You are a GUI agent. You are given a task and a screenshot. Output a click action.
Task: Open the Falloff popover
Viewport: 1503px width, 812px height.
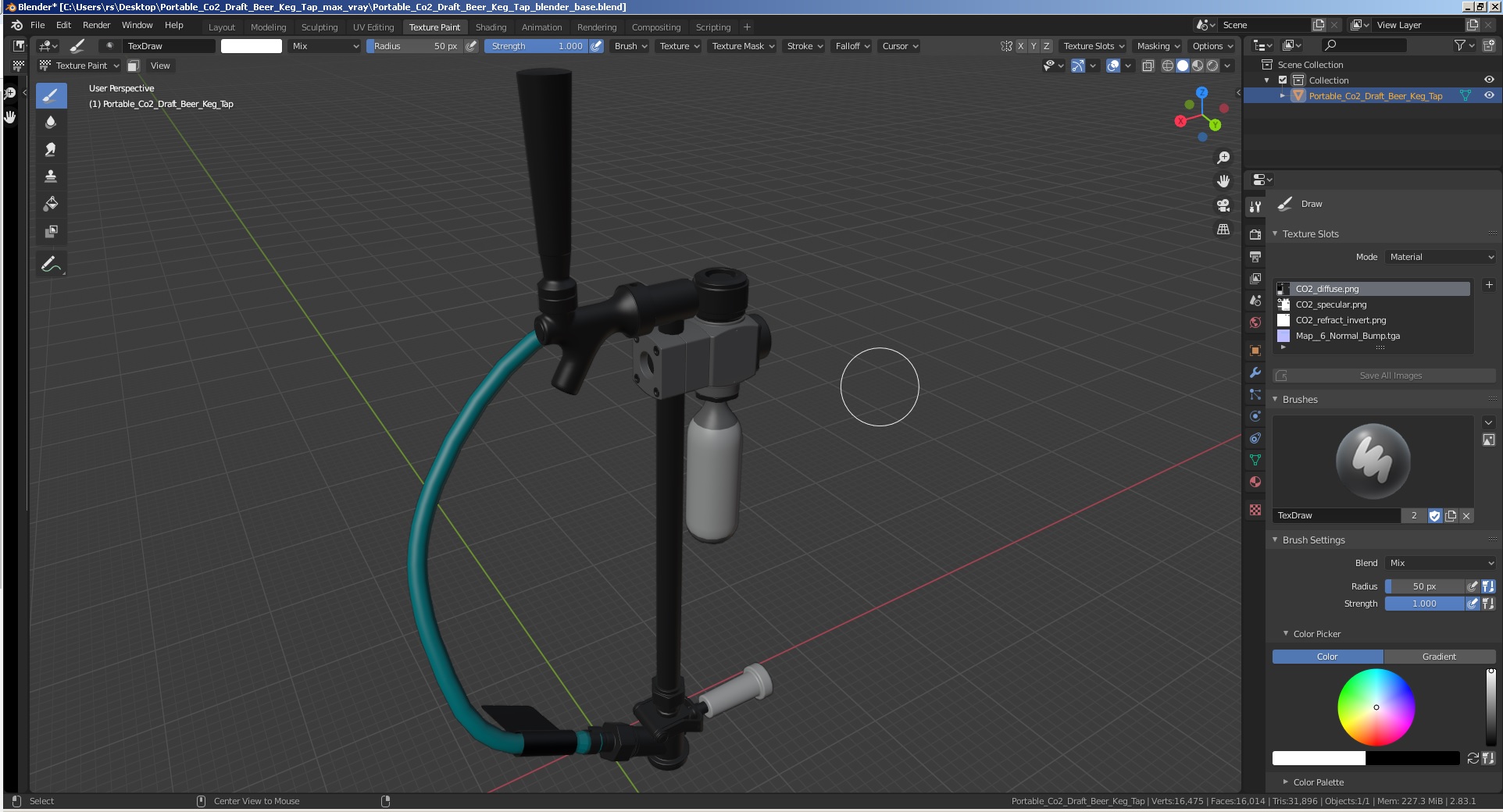[852, 46]
